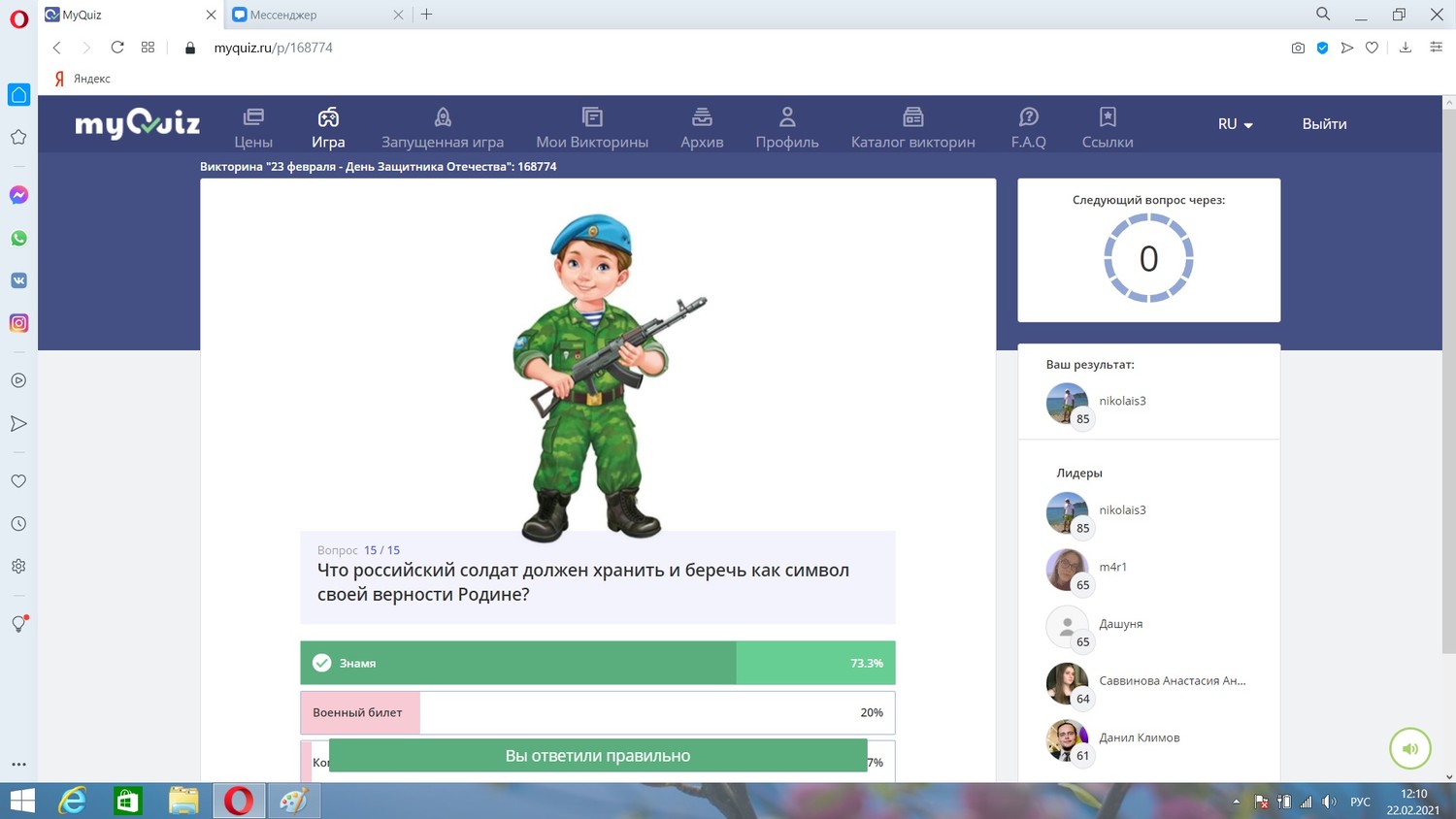Open Opera easy setup menu
Image resolution: width=1456 pixels, height=819 pixels.
[1436, 48]
